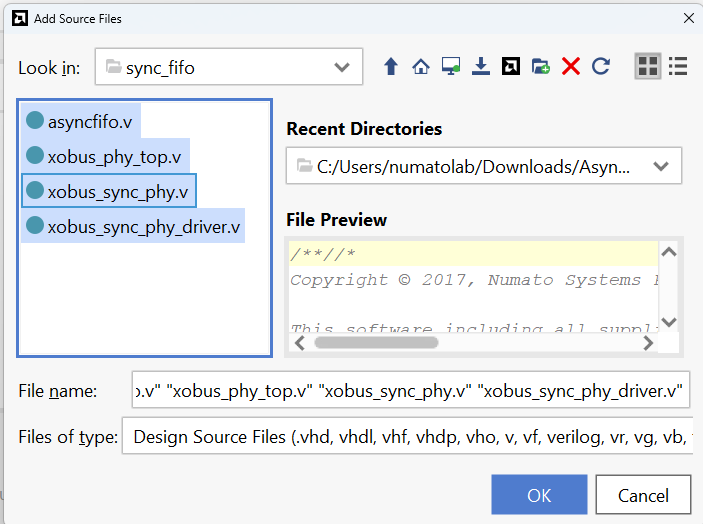Refresh the file listing

tap(601, 67)
